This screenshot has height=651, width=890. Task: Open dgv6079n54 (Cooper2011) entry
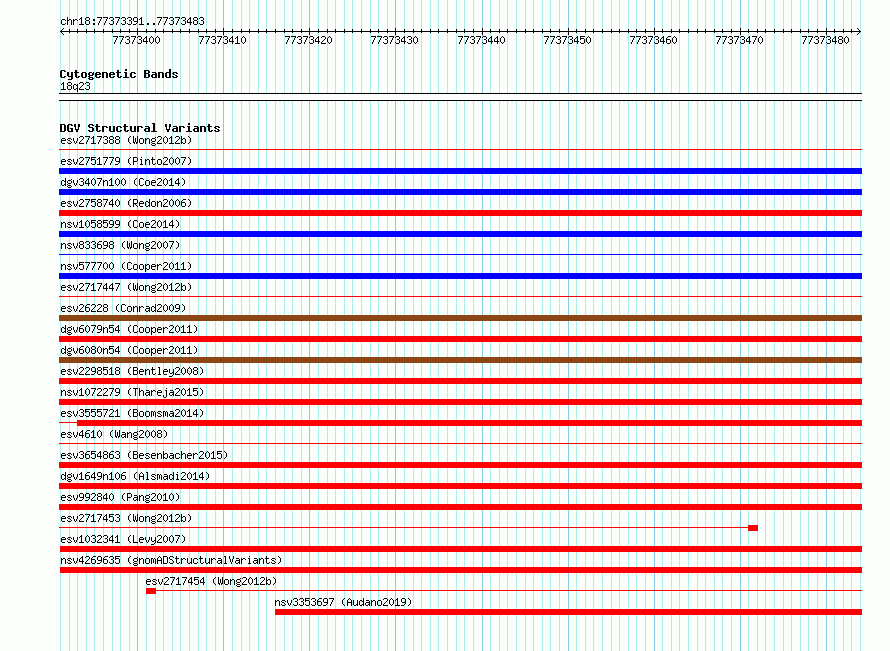coord(129,329)
